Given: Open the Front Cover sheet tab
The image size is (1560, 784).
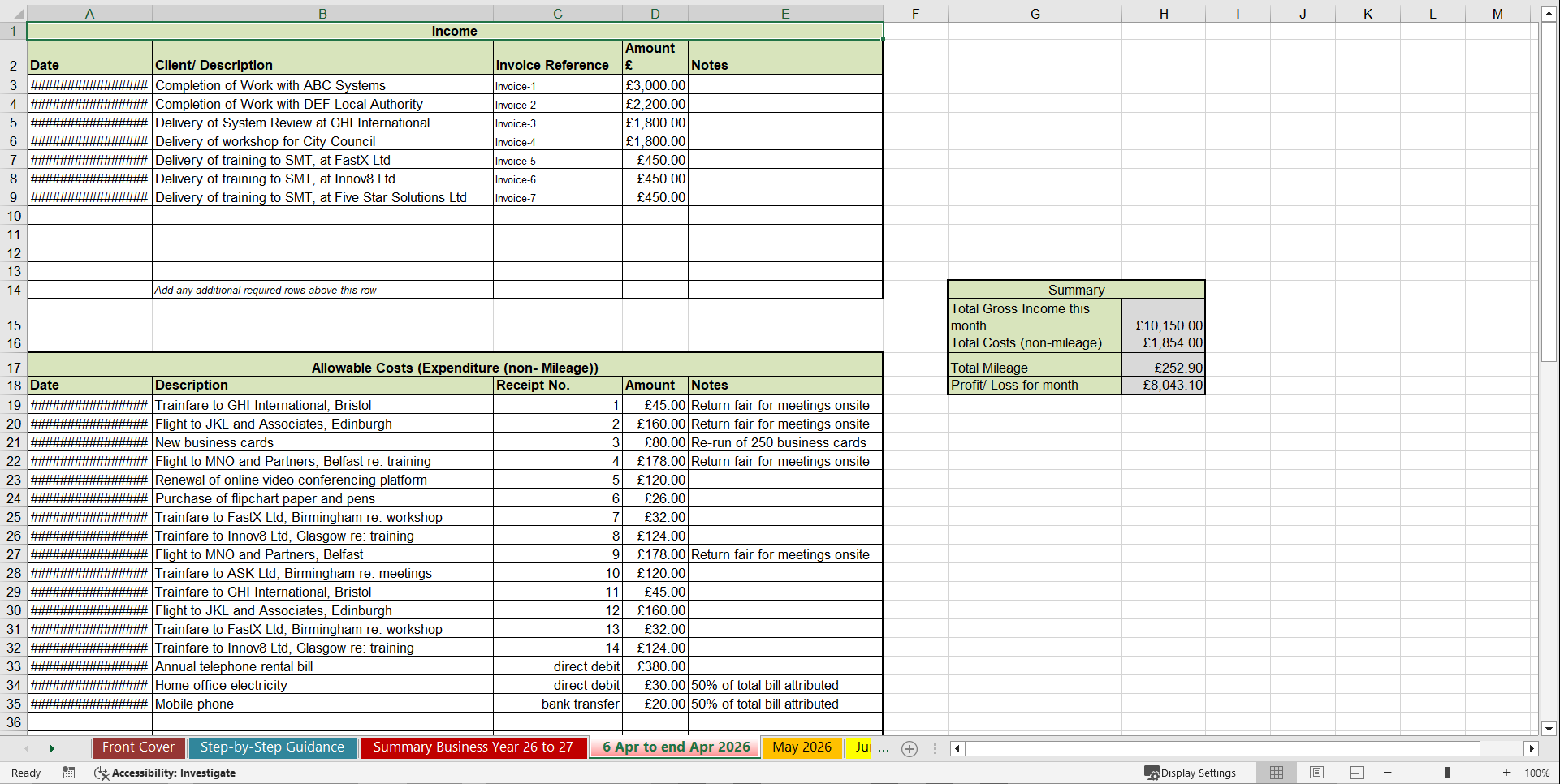Looking at the screenshot, I should [x=138, y=747].
